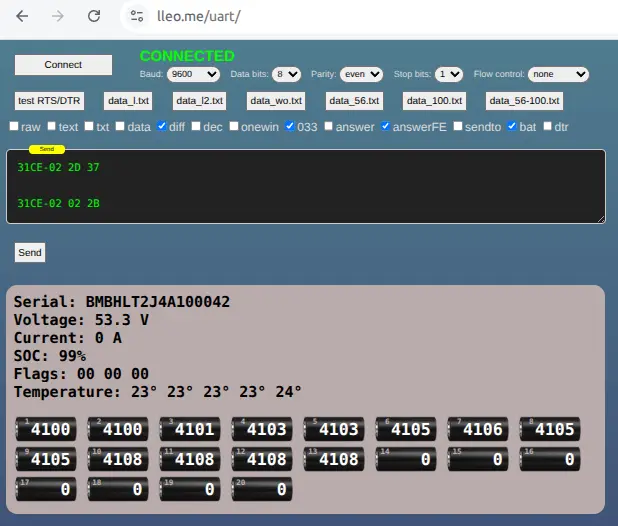Toggle the answerFE checkbox
This screenshot has height=526, width=618.
click(386, 127)
